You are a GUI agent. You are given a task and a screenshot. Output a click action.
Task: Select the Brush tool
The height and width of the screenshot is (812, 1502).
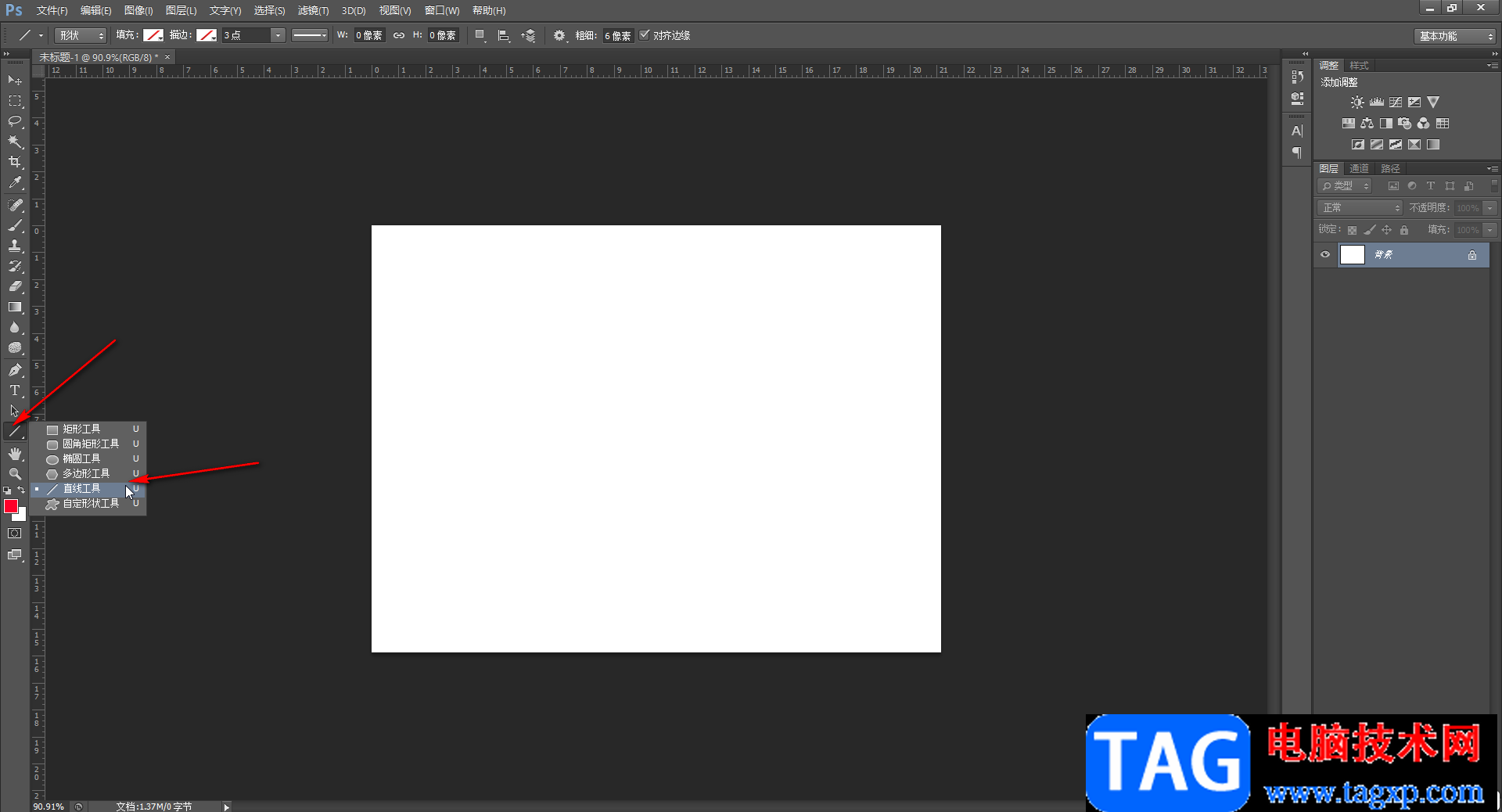[15, 225]
